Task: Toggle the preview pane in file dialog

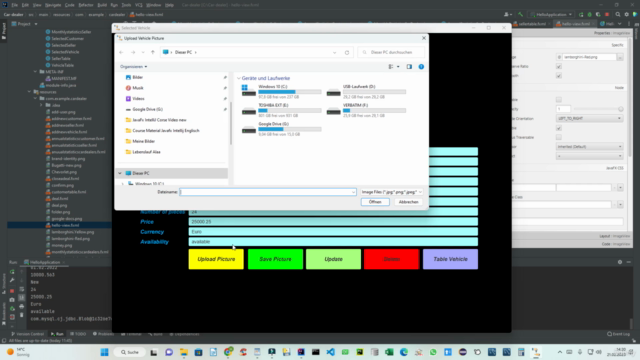Action: (409, 67)
